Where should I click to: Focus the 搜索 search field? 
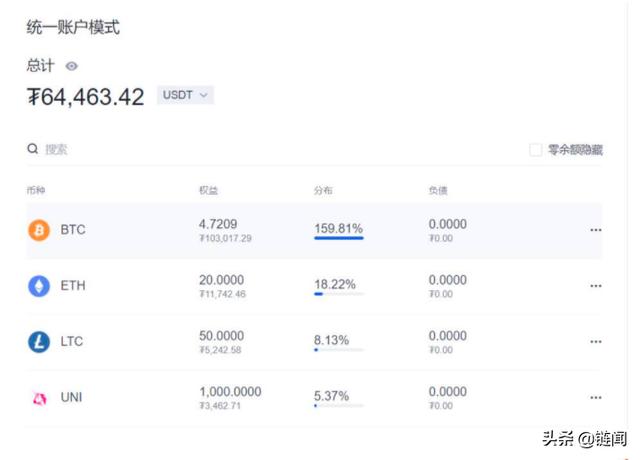point(56,150)
